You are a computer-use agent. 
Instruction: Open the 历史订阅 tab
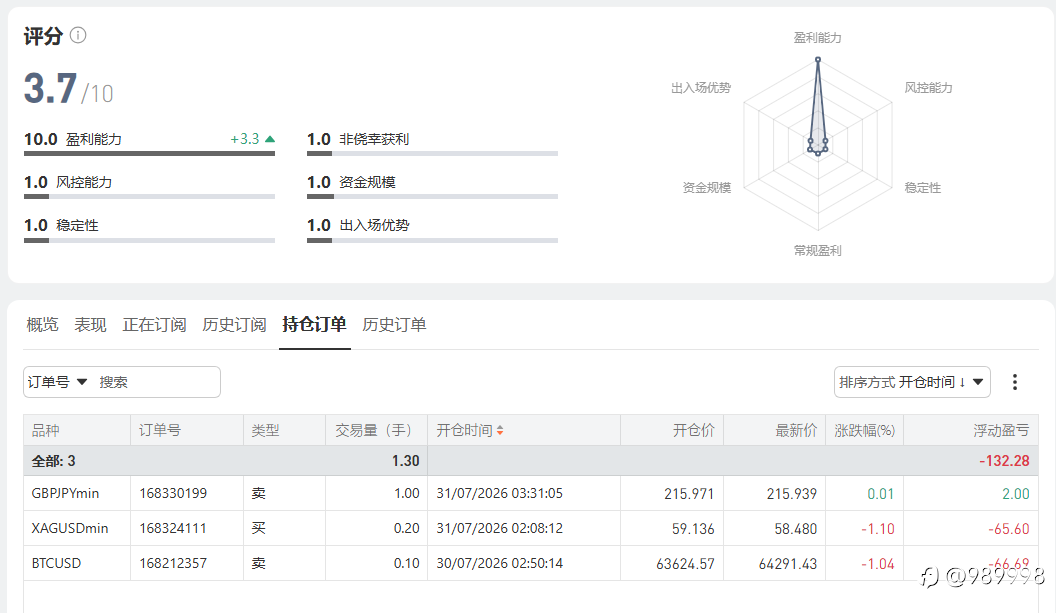tap(234, 325)
